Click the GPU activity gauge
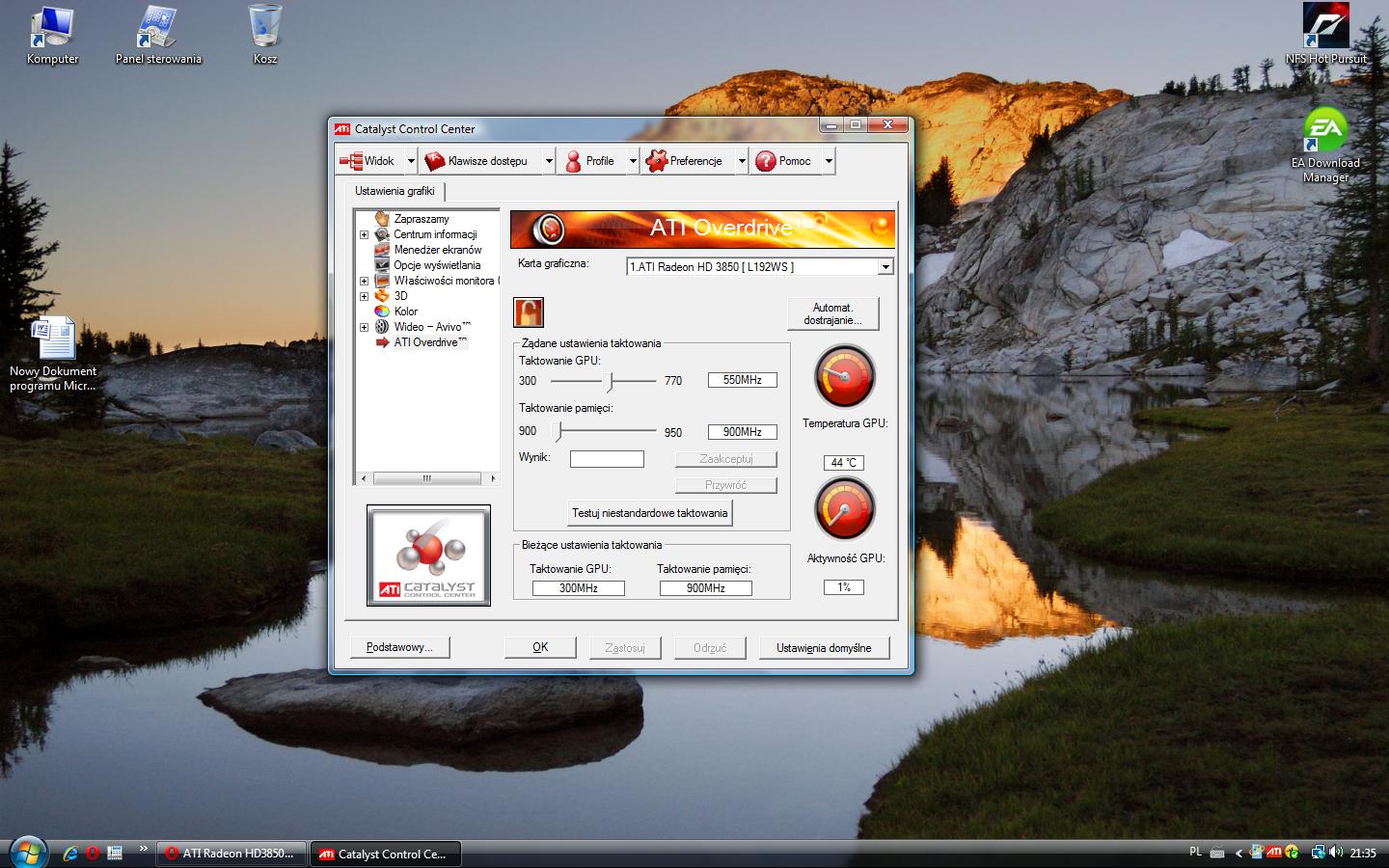Viewport: 1389px width, 868px height. pyautogui.click(x=845, y=509)
